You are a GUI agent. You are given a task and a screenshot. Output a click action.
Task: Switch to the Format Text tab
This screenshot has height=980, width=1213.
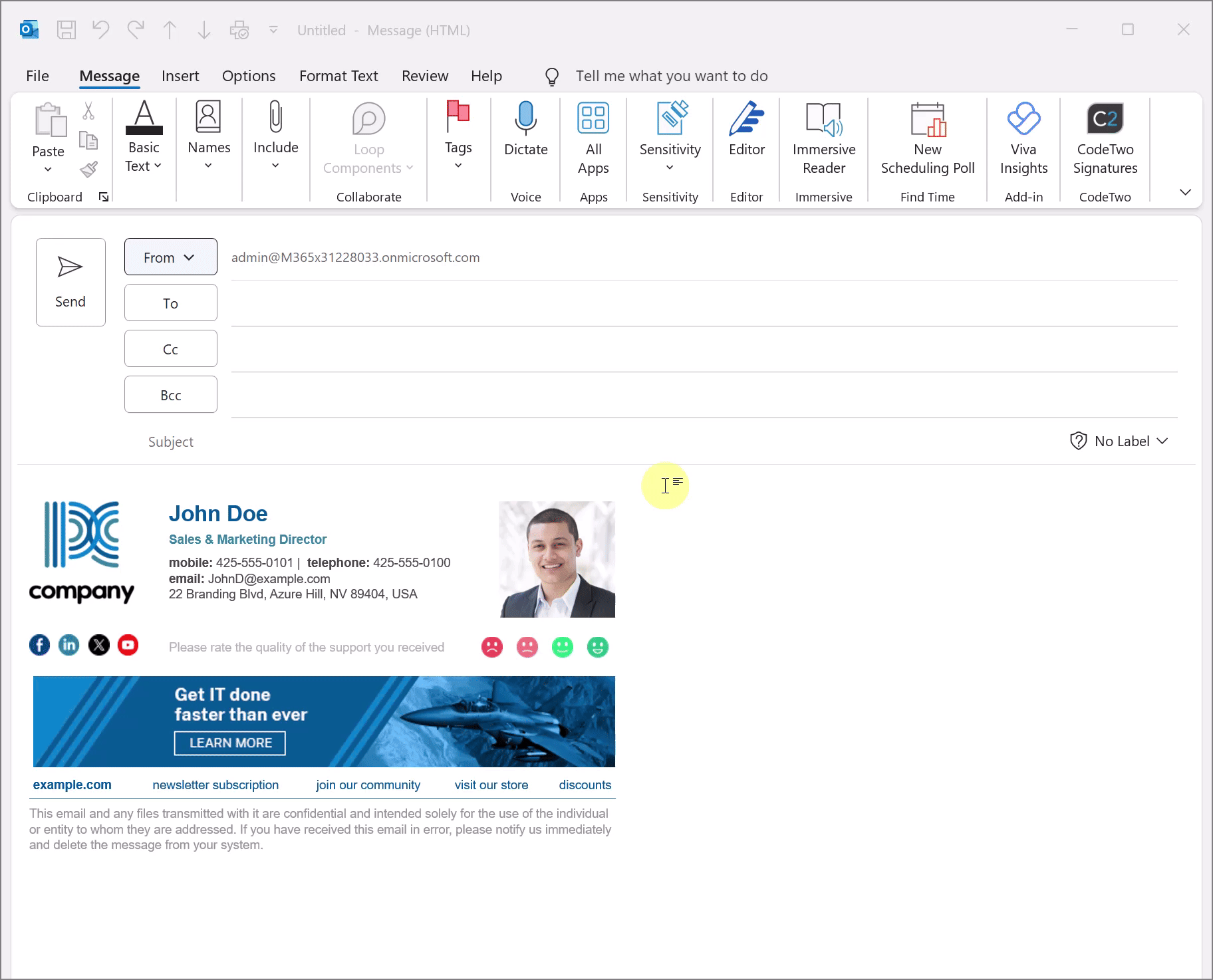(x=338, y=76)
